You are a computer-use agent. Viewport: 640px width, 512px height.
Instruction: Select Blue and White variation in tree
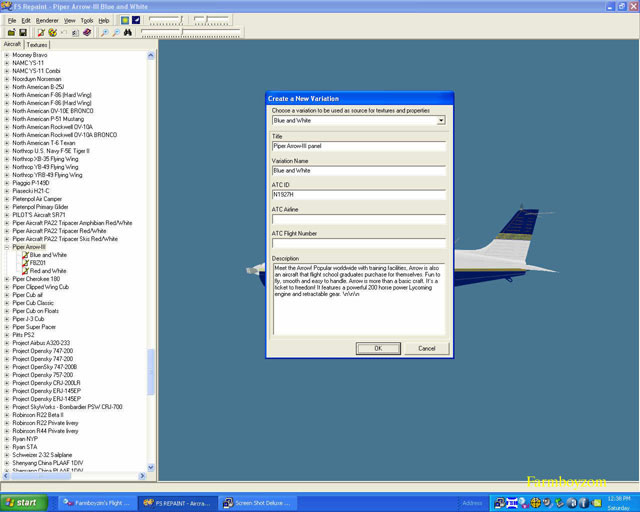pos(48,255)
